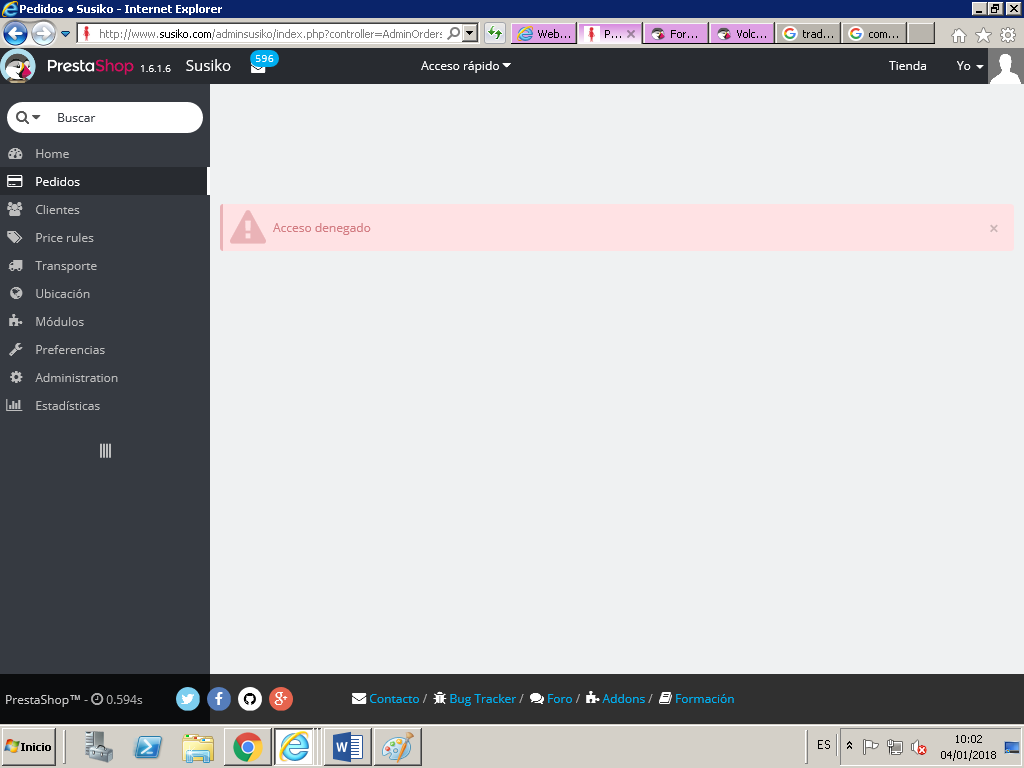Open the Inicio start button
1024x768 pixels.
[x=29, y=746]
